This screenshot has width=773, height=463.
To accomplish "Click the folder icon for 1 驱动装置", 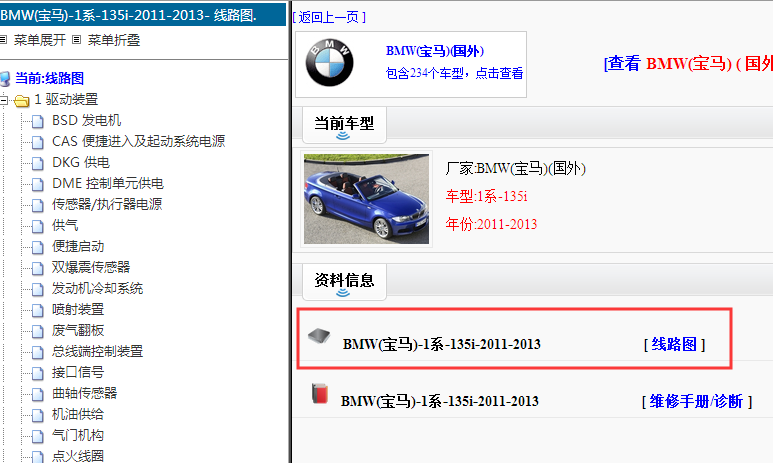I will click(21, 100).
